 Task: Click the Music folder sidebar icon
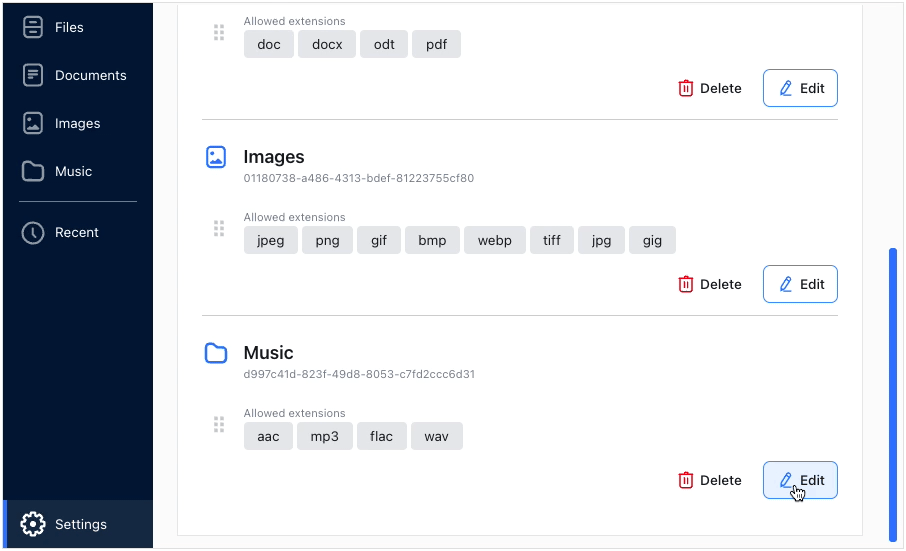pyautogui.click(x=33, y=171)
